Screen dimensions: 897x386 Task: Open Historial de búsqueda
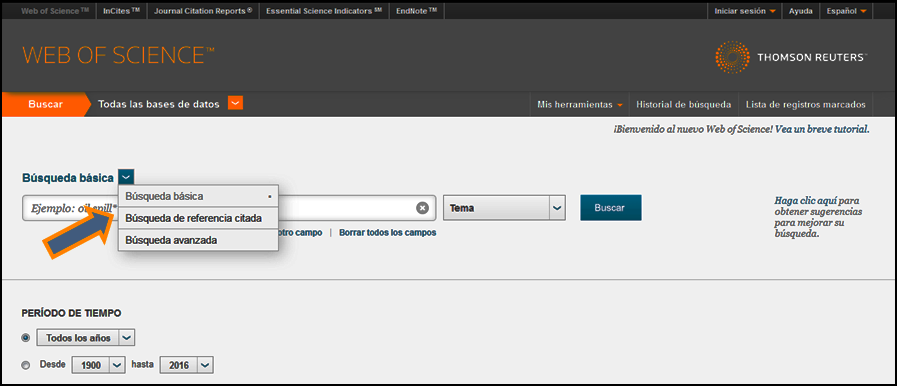pos(684,105)
